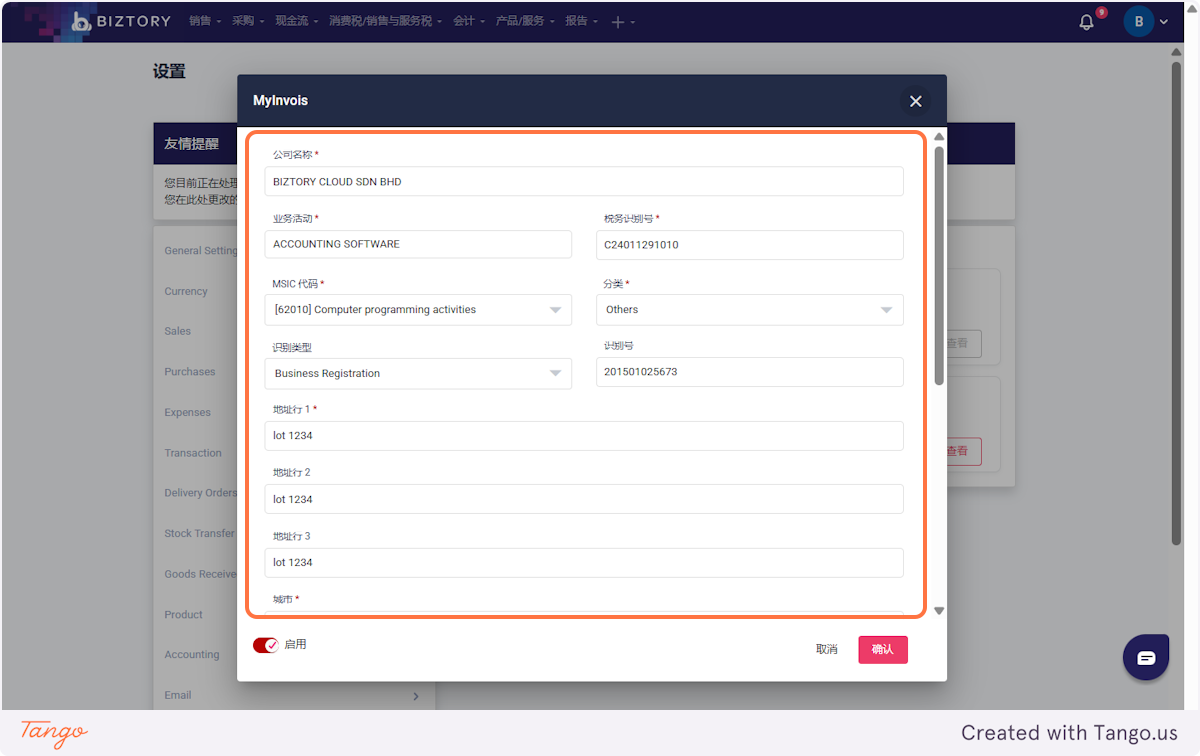Image resolution: width=1200 pixels, height=756 pixels.
Task: Open the 消费税/销售与服务税 menu
Action: 386,21
